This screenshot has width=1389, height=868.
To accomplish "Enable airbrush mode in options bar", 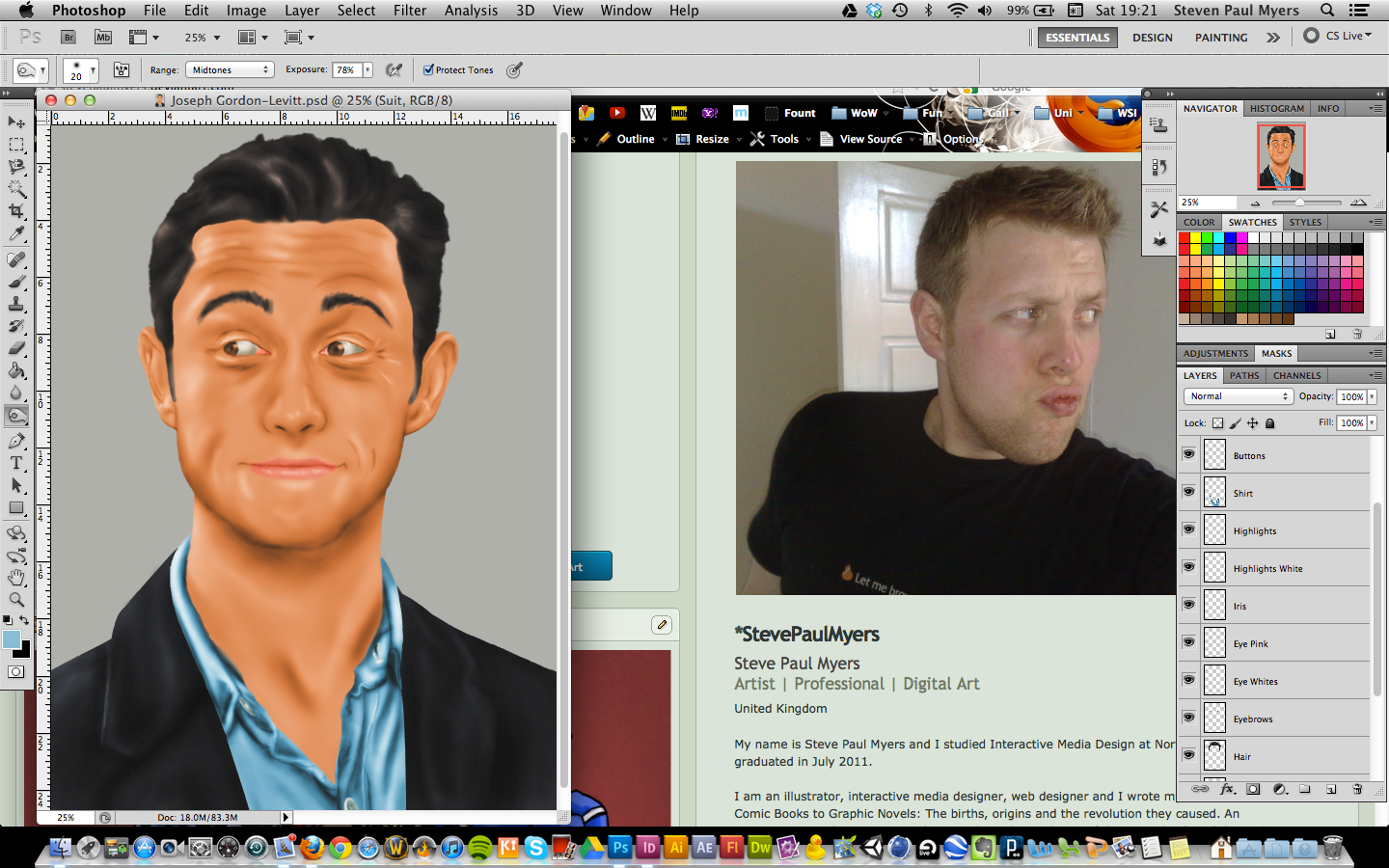I will (x=394, y=69).
